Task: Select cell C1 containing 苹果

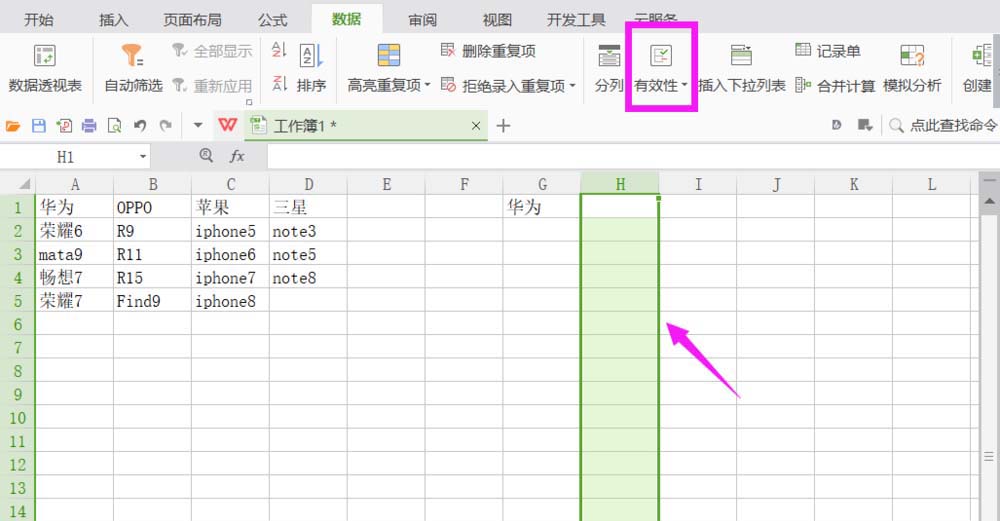Action: click(x=230, y=207)
